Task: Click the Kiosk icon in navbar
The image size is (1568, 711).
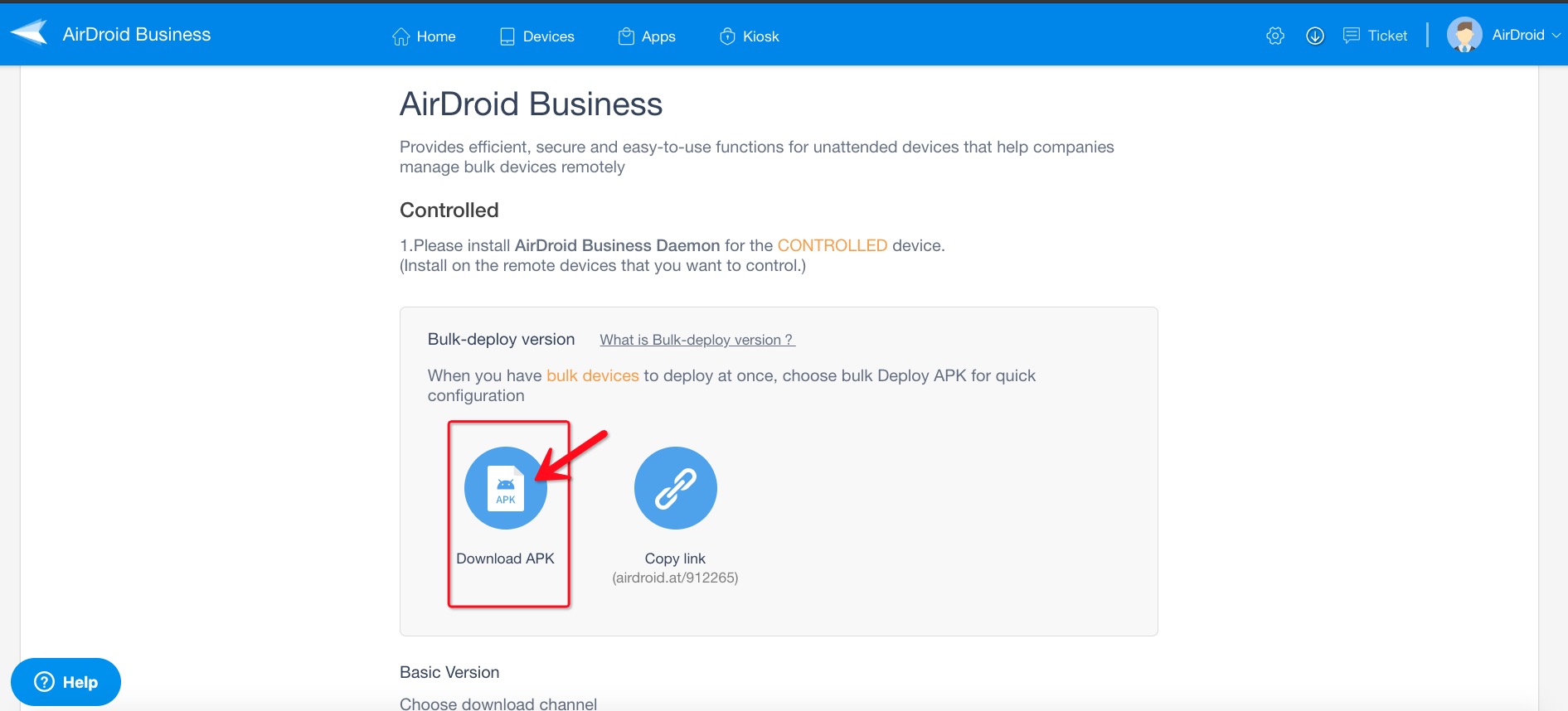Action: click(x=727, y=36)
